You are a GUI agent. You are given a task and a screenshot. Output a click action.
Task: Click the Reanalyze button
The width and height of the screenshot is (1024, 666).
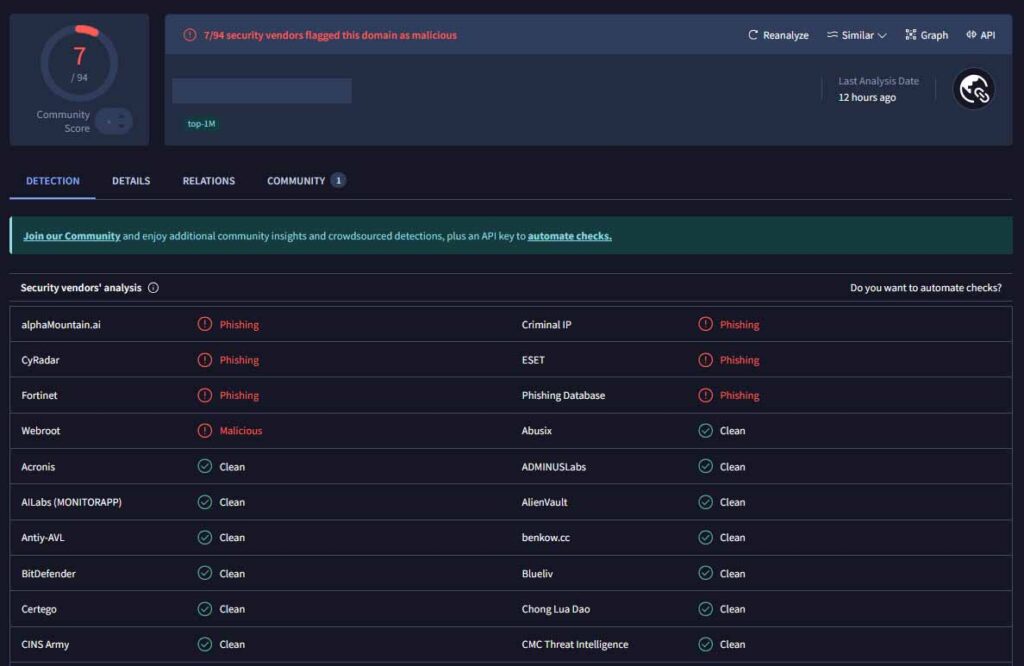tap(778, 35)
